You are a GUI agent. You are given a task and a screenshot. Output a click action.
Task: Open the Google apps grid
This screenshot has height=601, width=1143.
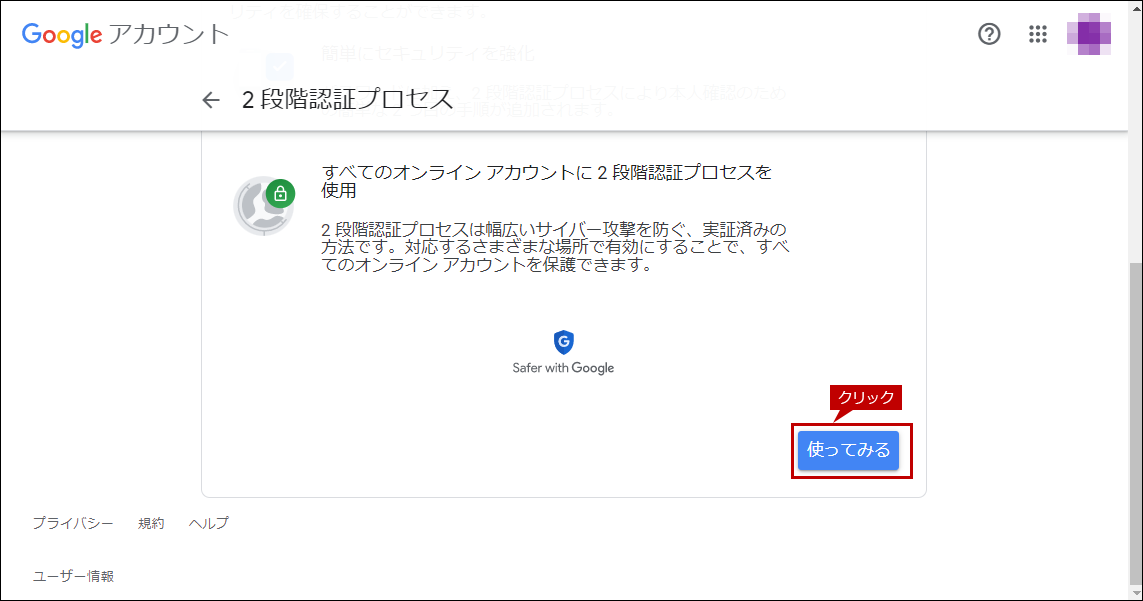(x=1037, y=34)
